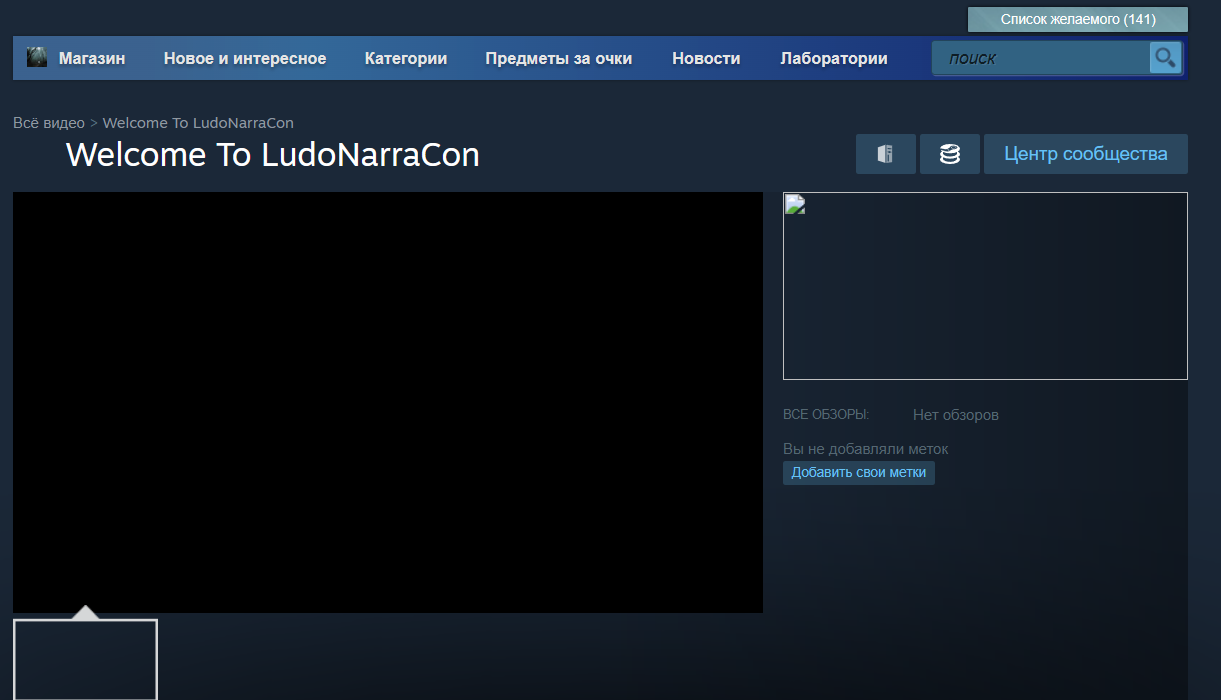Click the book-shaped icon button

point(885,154)
